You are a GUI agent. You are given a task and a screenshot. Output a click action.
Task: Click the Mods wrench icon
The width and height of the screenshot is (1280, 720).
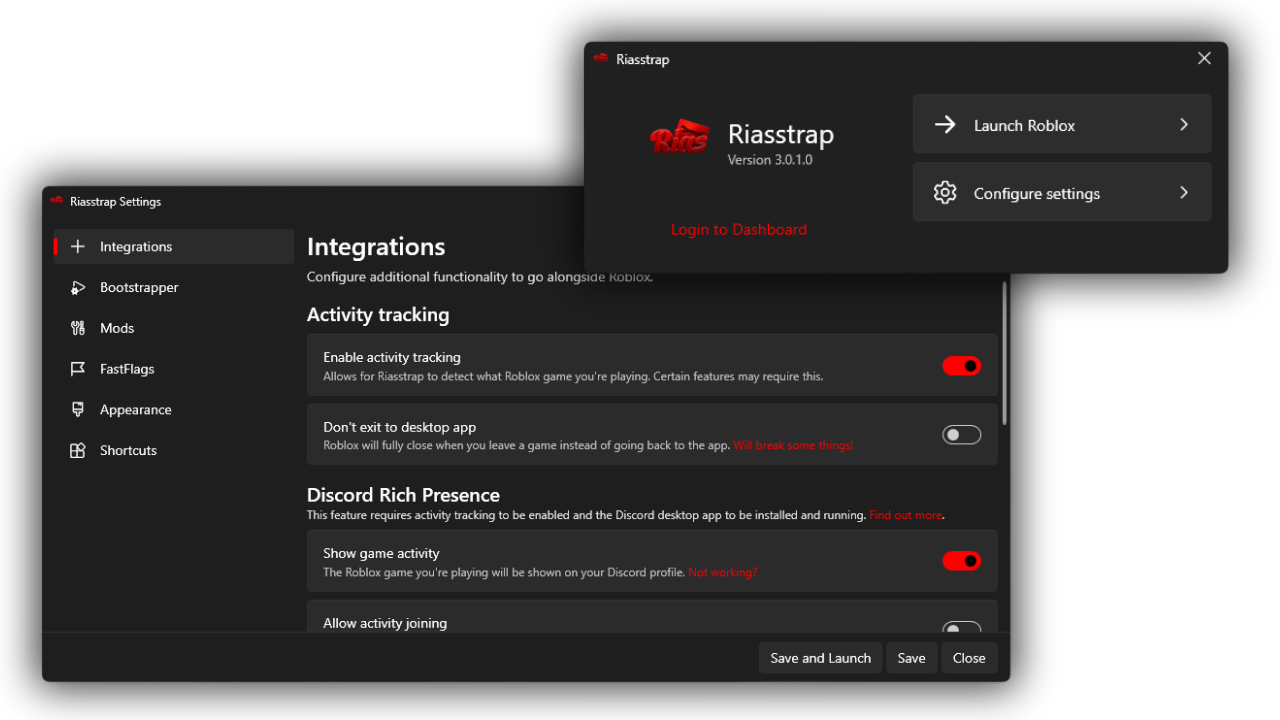[x=78, y=328]
